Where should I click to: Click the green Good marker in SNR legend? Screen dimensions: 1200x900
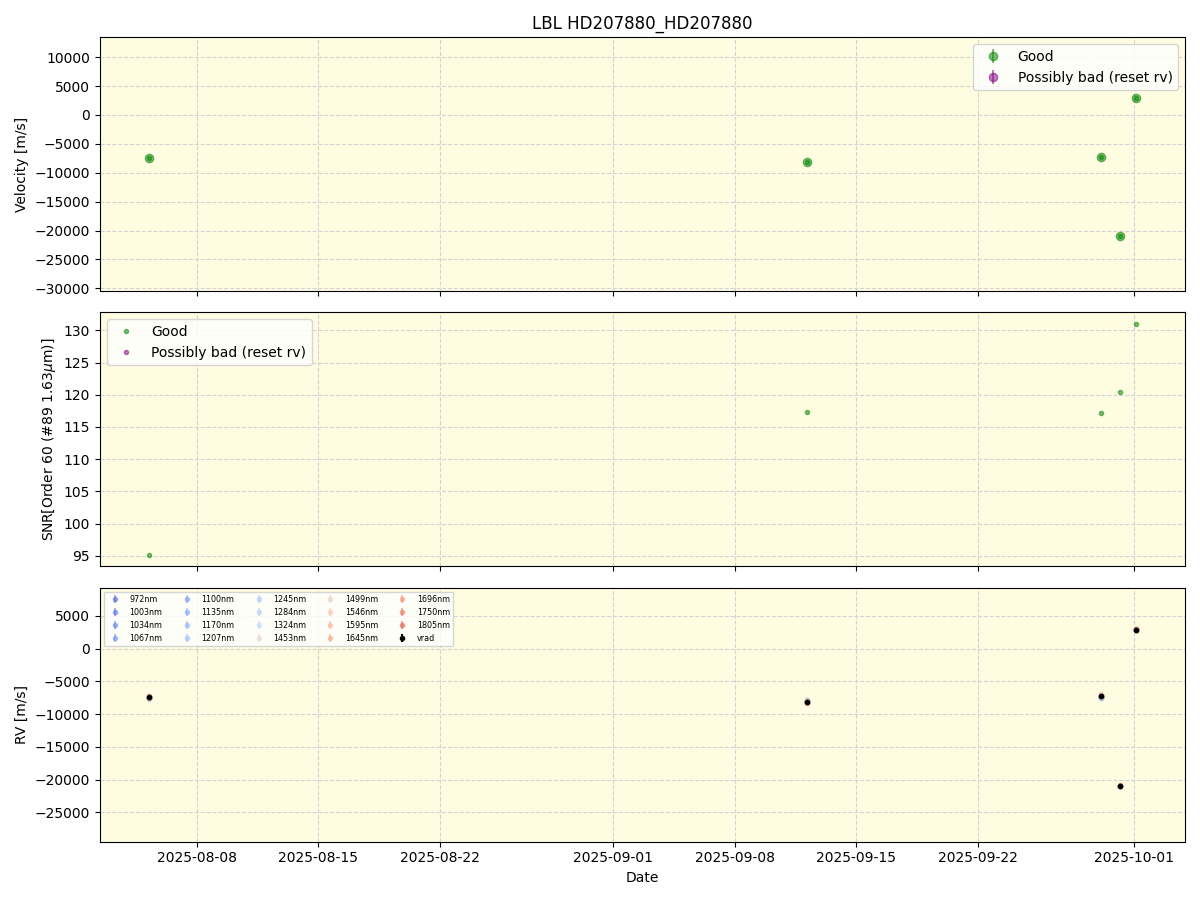coord(126,332)
